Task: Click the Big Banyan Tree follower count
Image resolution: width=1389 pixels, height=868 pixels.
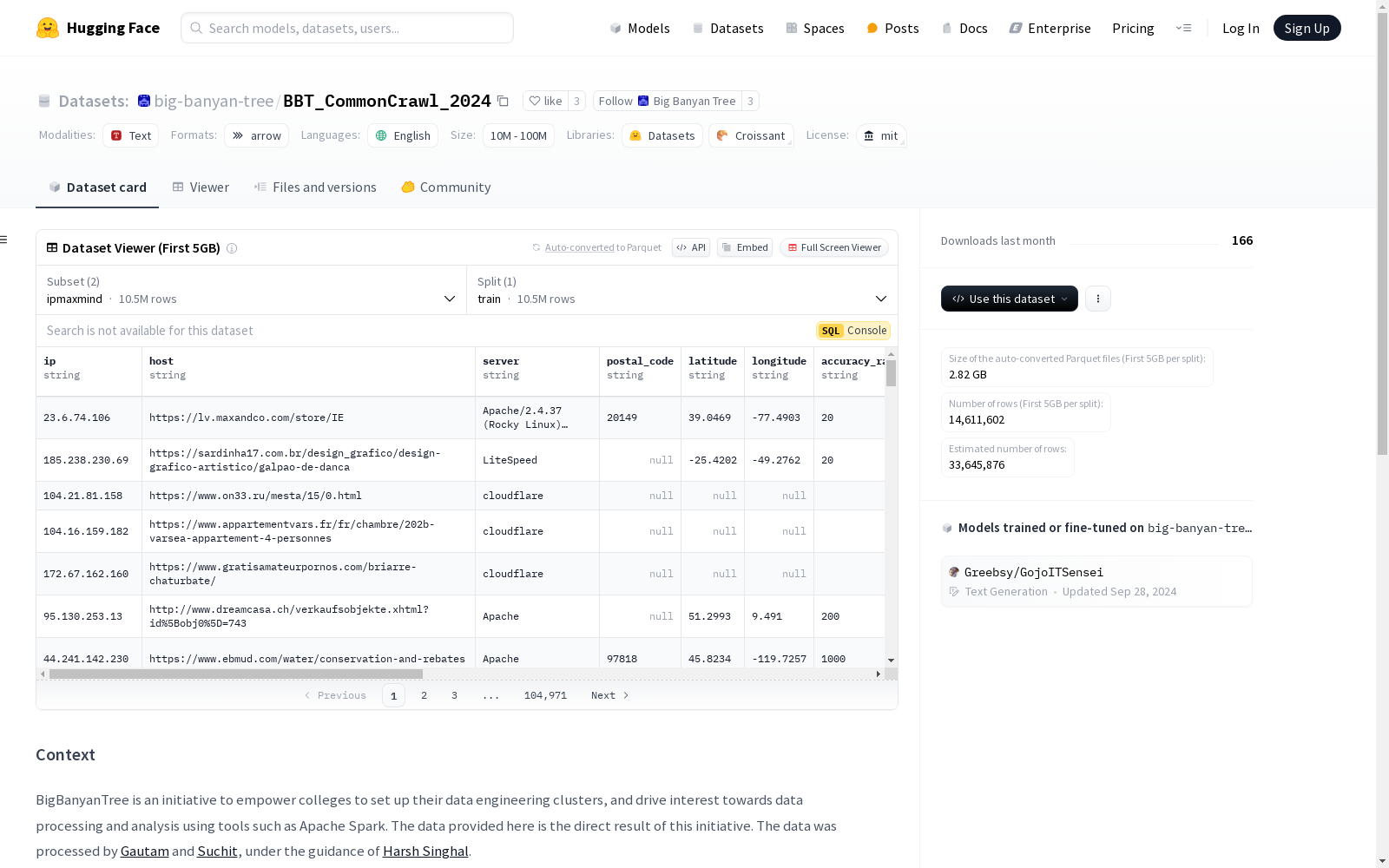Action: pos(750,101)
